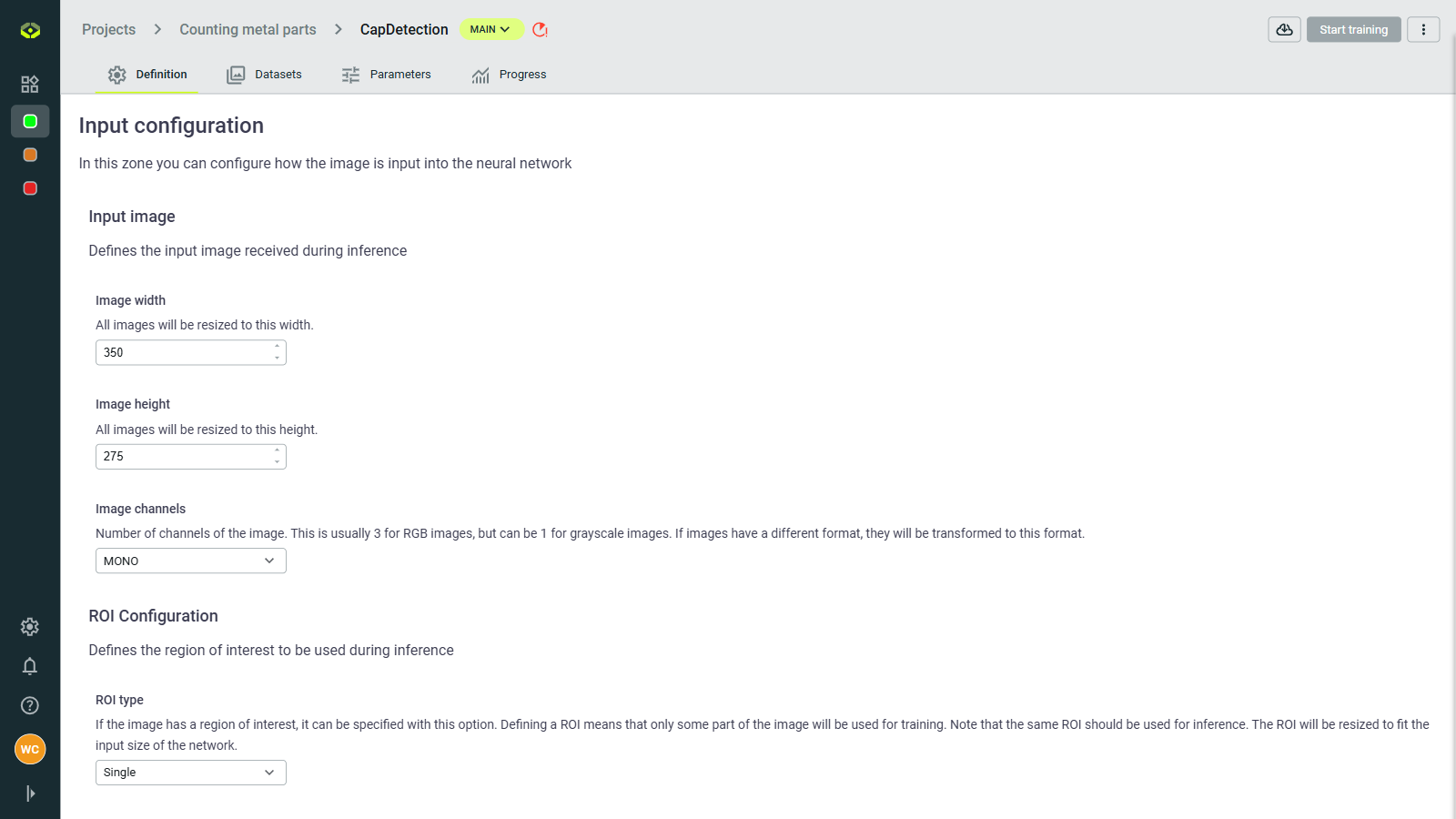Image resolution: width=1456 pixels, height=819 pixels.
Task: Click the cloud download icon button
Action: [x=1284, y=30]
